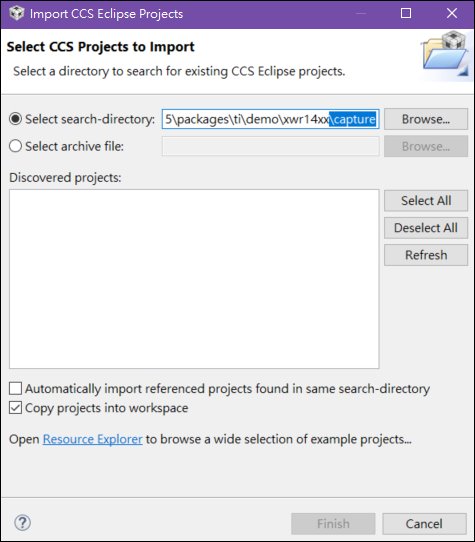Click the disabled Finish button

coord(333,524)
